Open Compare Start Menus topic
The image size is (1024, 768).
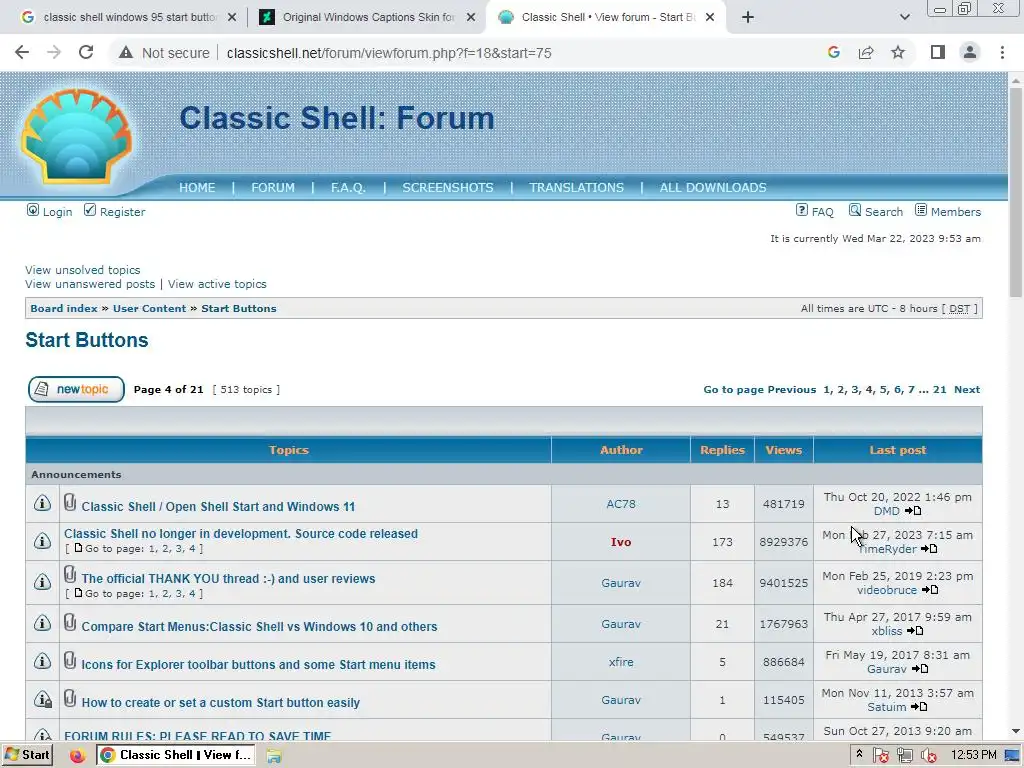point(259,626)
